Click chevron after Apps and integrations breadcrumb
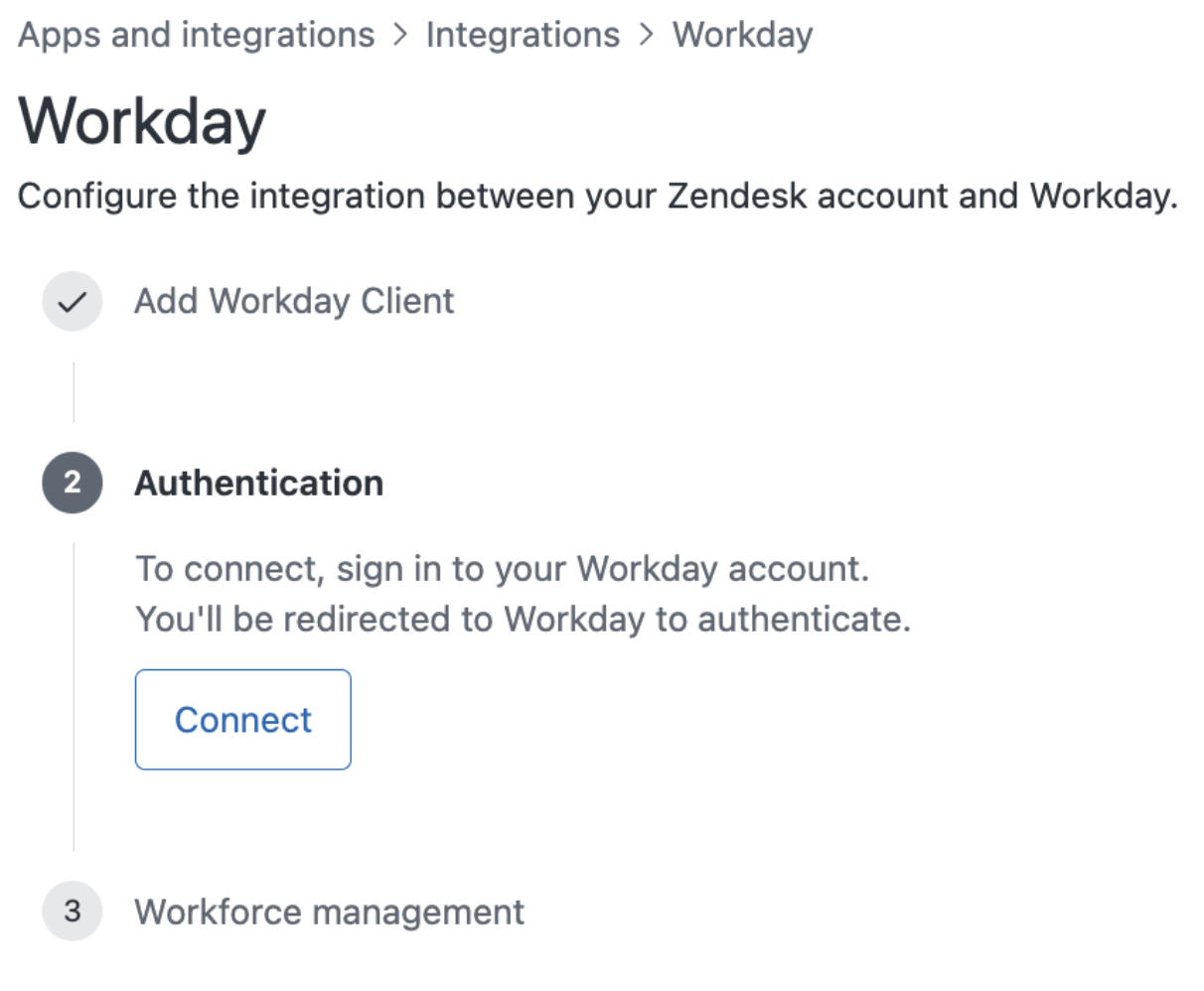Screen dimensions: 1204x991 [400, 35]
